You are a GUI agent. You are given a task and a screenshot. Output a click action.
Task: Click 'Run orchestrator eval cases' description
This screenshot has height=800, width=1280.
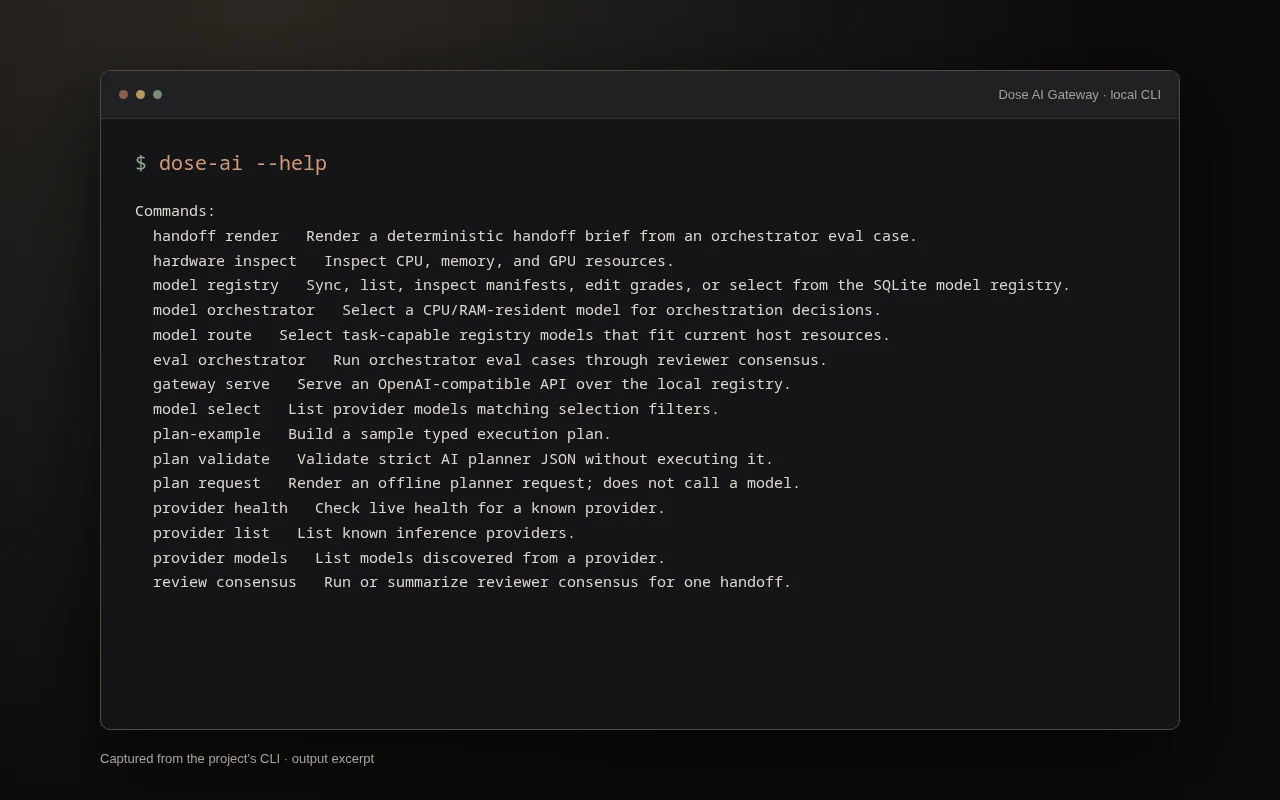[x=580, y=360]
